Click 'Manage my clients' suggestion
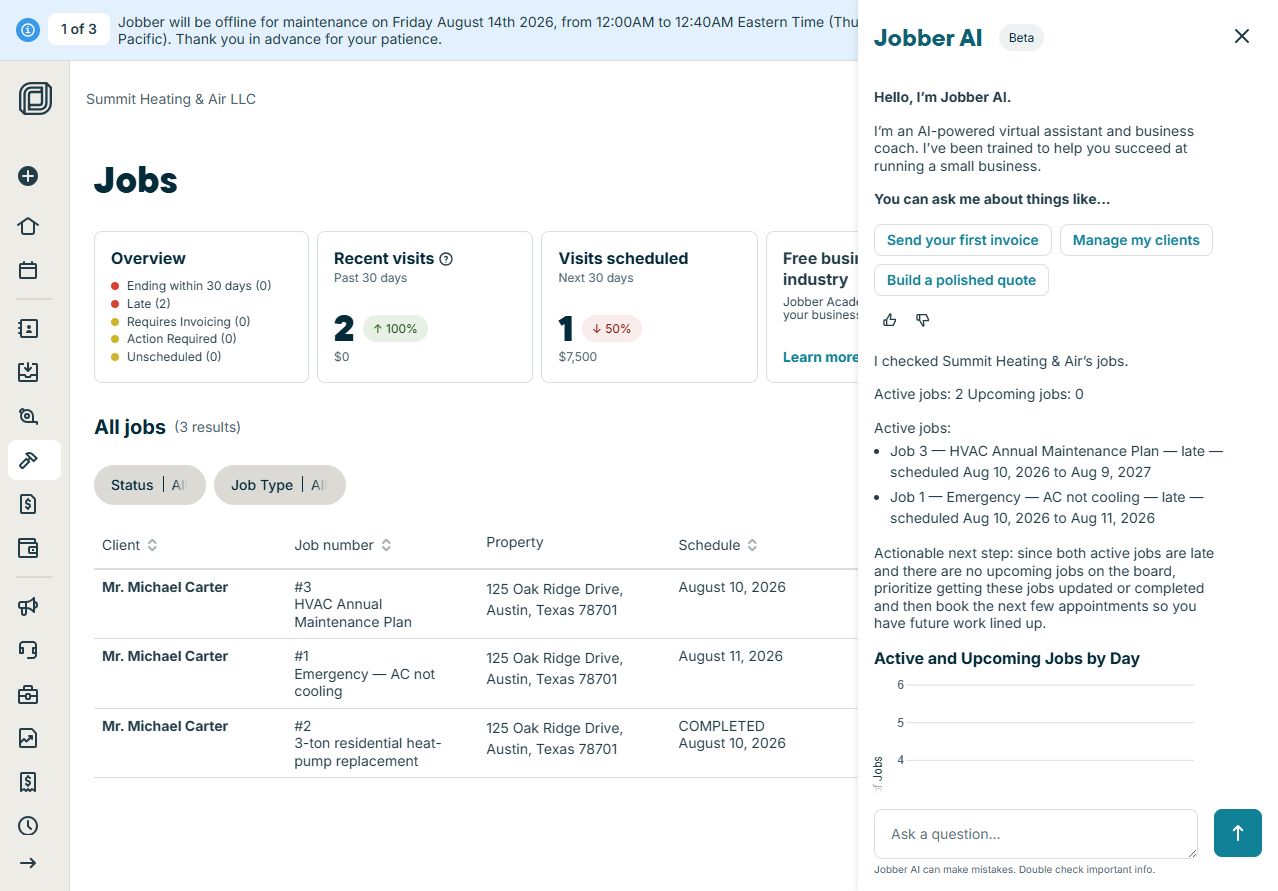The height and width of the screenshot is (891, 1278). [x=1136, y=240]
